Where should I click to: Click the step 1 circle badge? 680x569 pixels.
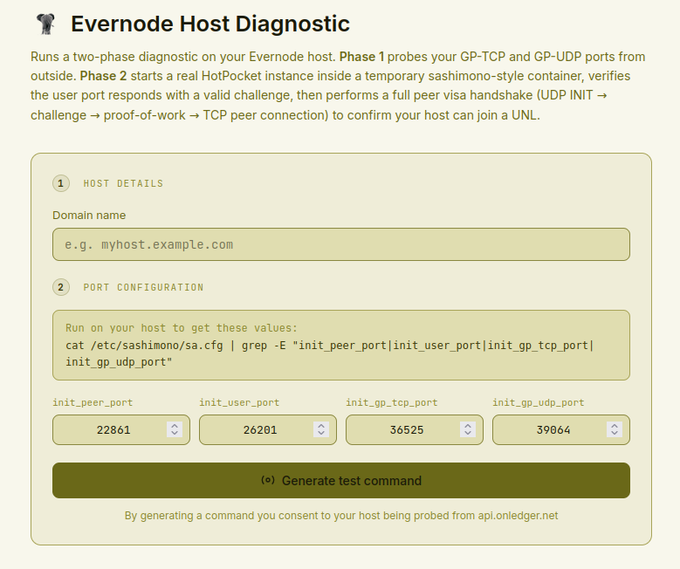[61, 183]
